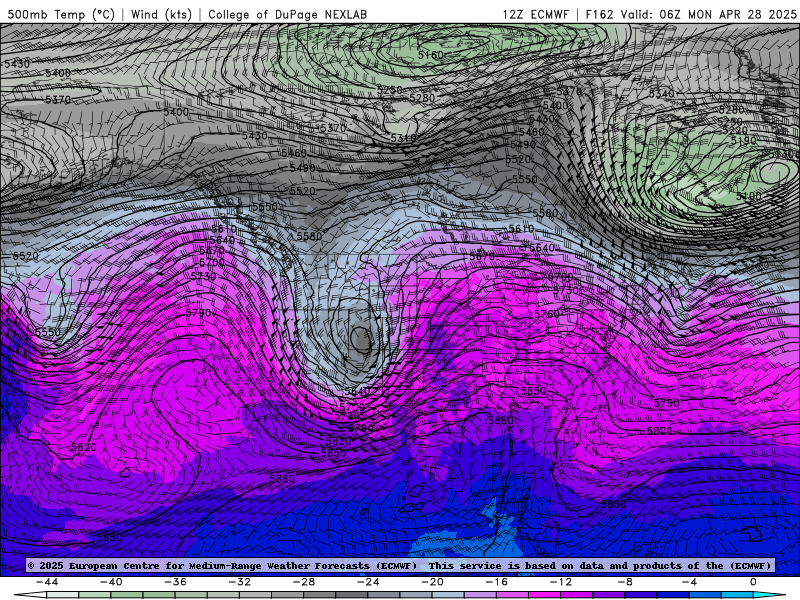Click the 5100 height contour label
800x600 pixels.
tap(748, 196)
